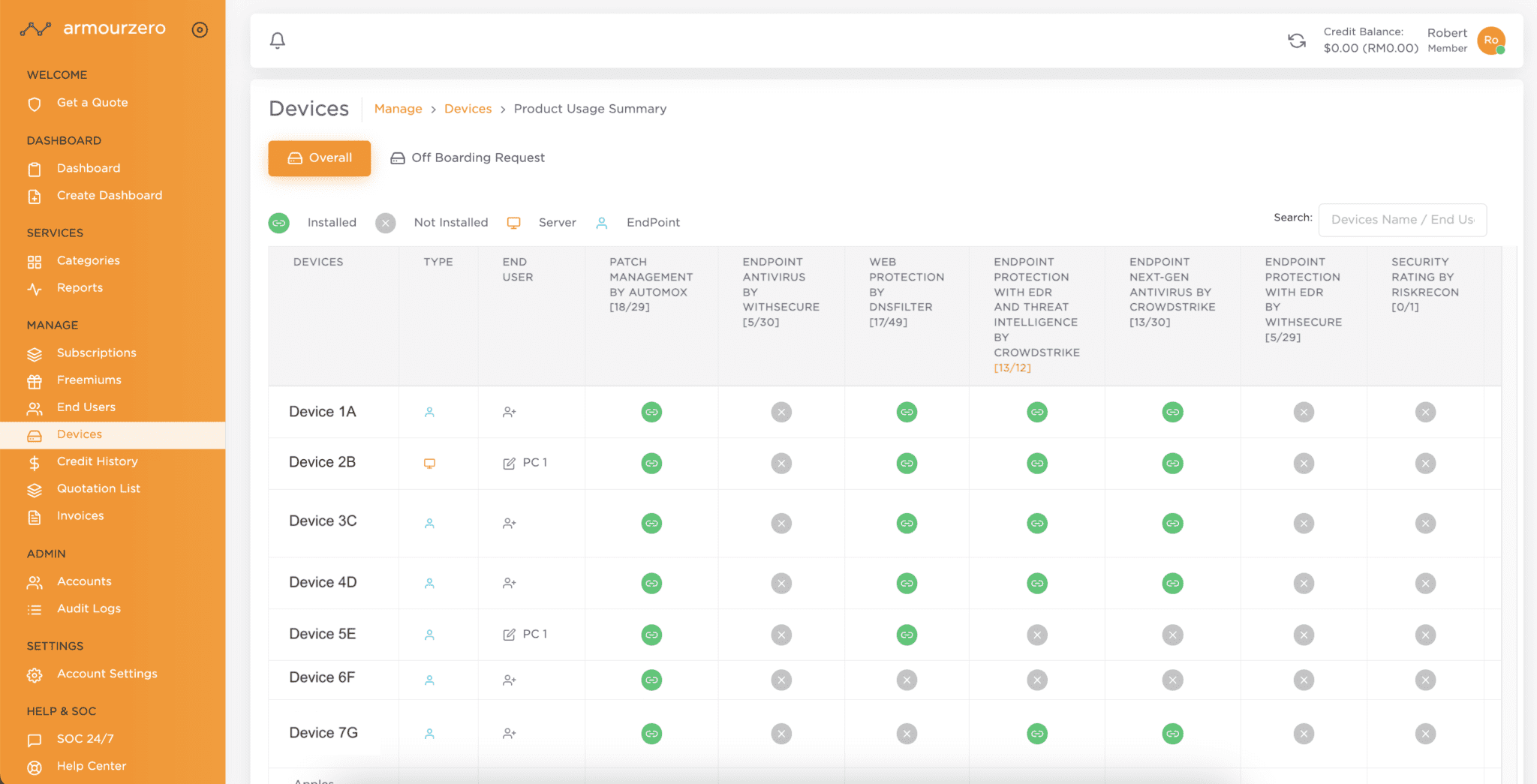This screenshot has width=1537, height=784.
Task: Click the notification bell icon
Action: click(277, 41)
